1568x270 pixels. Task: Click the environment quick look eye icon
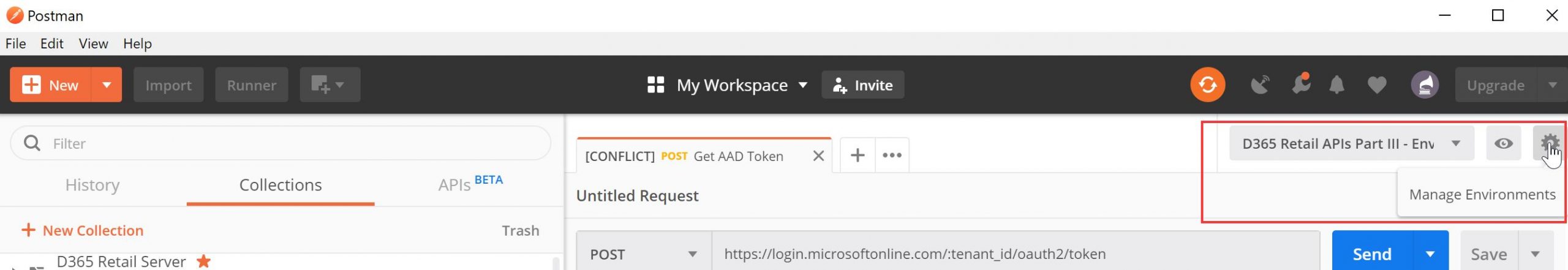click(x=1503, y=143)
